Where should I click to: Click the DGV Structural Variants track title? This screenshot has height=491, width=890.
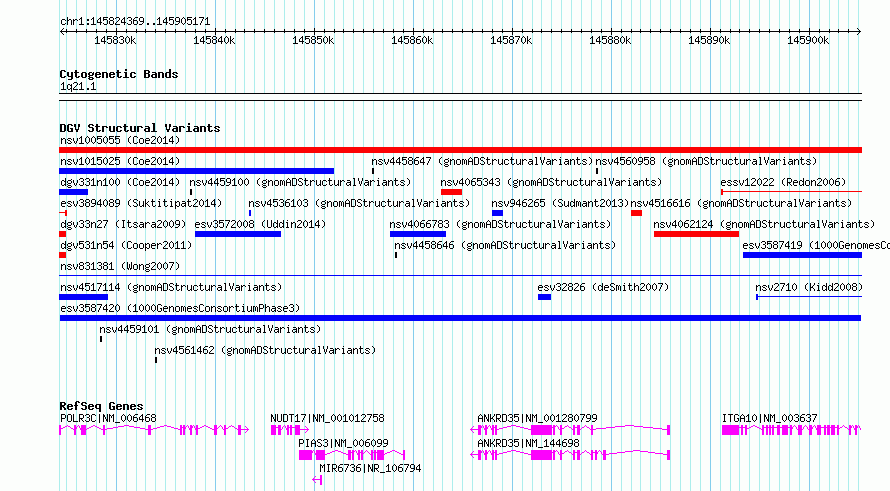coord(140,128)
